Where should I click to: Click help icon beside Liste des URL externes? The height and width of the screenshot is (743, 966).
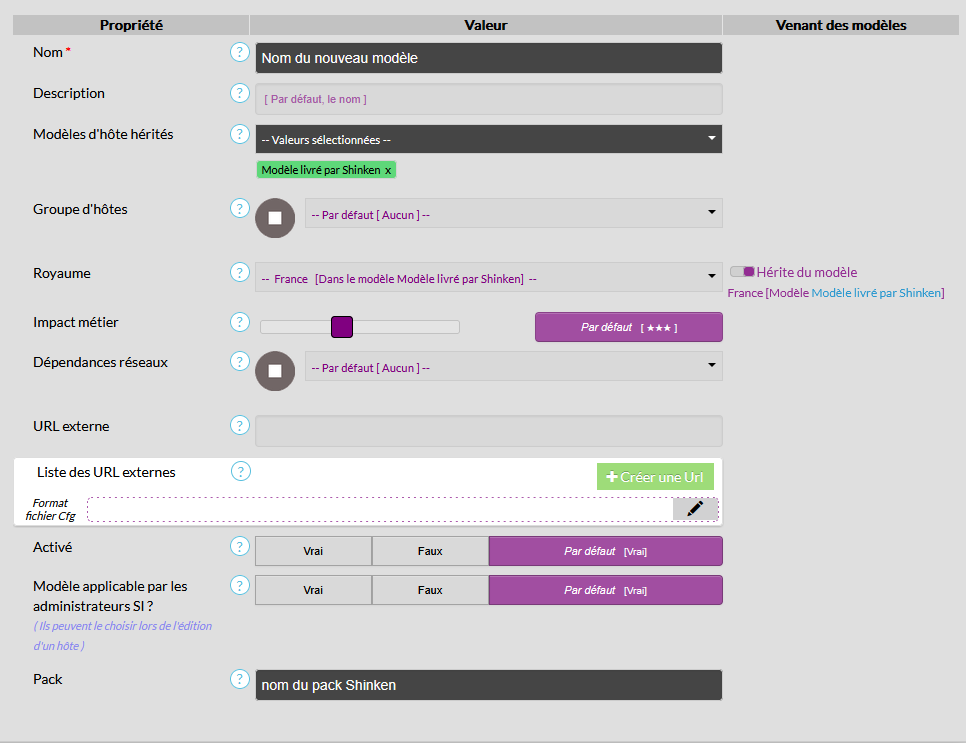(x=241, y=471)
